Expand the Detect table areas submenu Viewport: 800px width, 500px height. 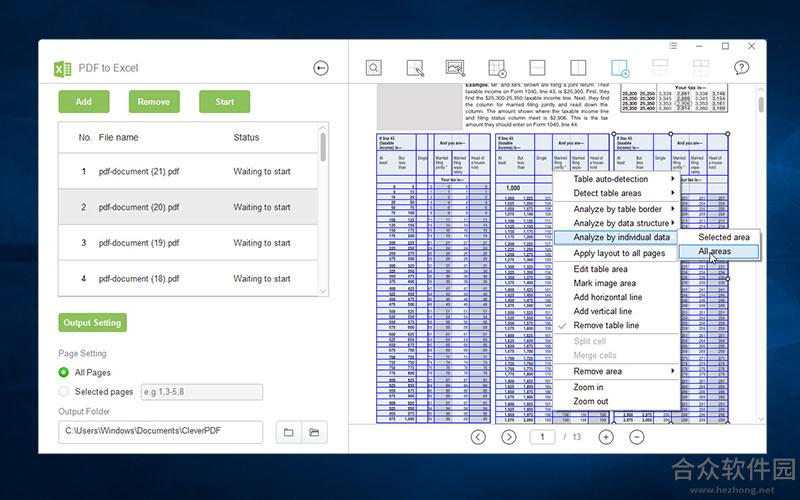pyautogui.click(x=616, y=193)
